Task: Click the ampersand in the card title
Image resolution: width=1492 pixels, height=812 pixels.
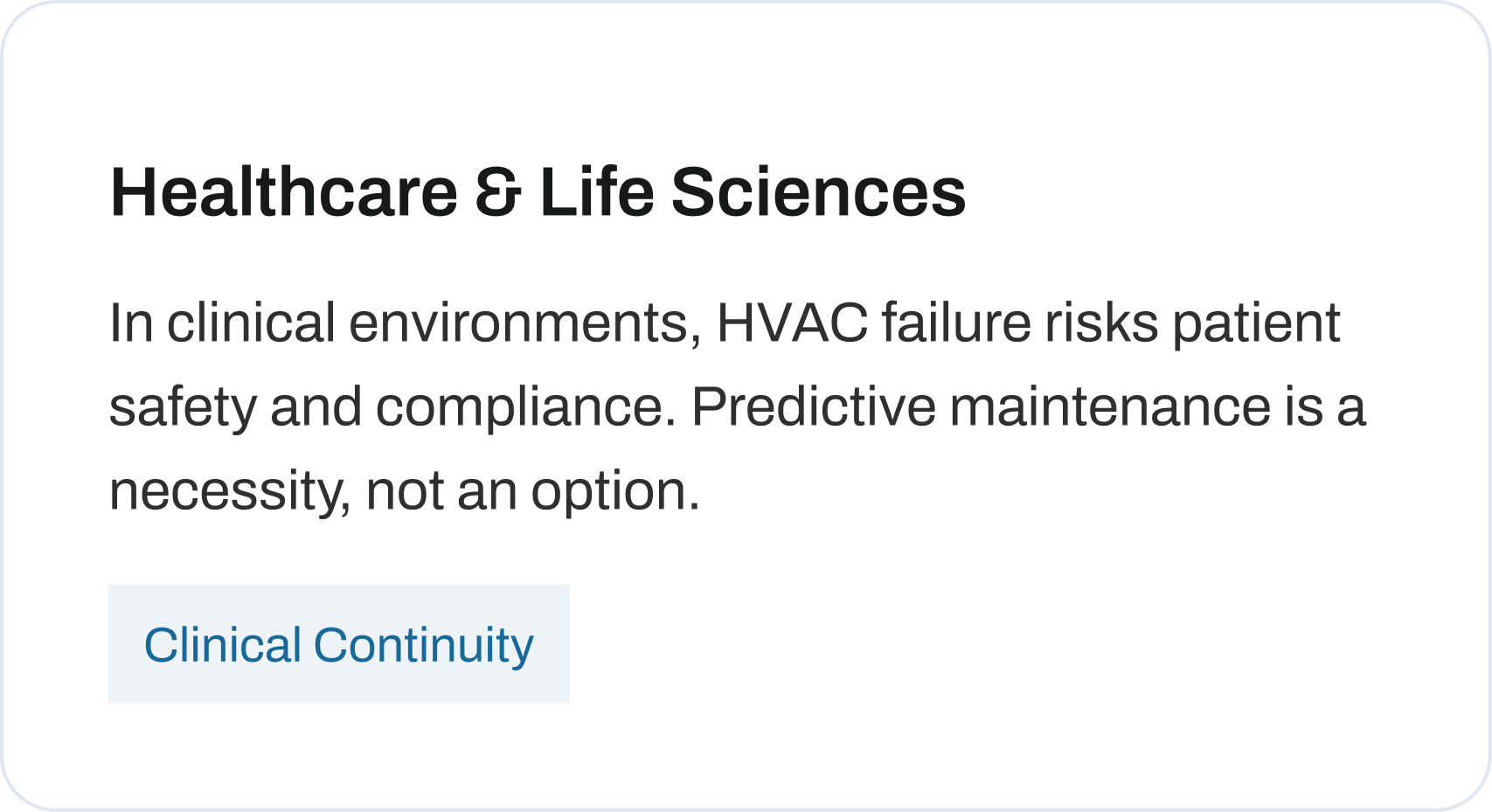Action: click(498, 192)
